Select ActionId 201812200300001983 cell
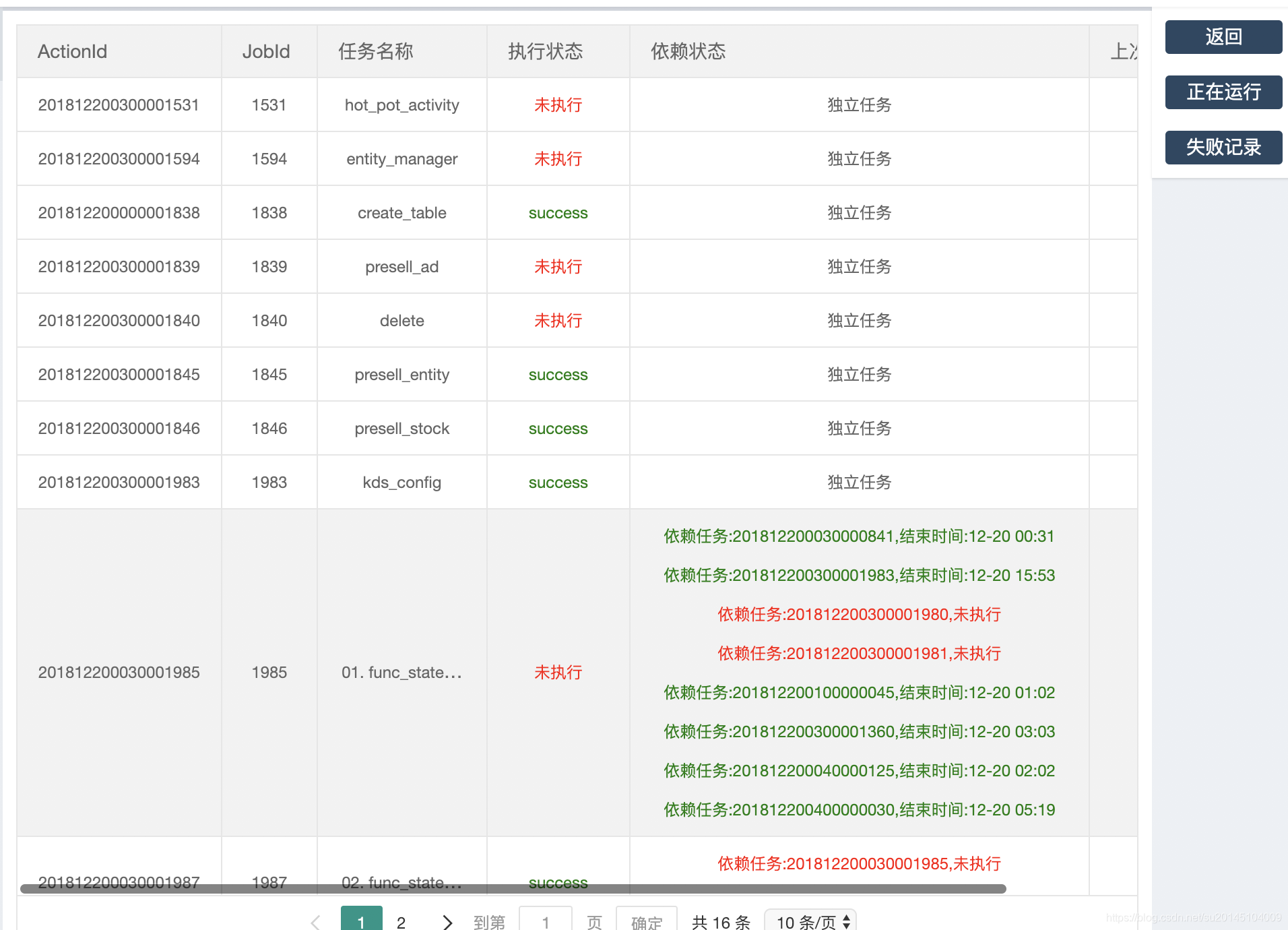 (119, 483)
